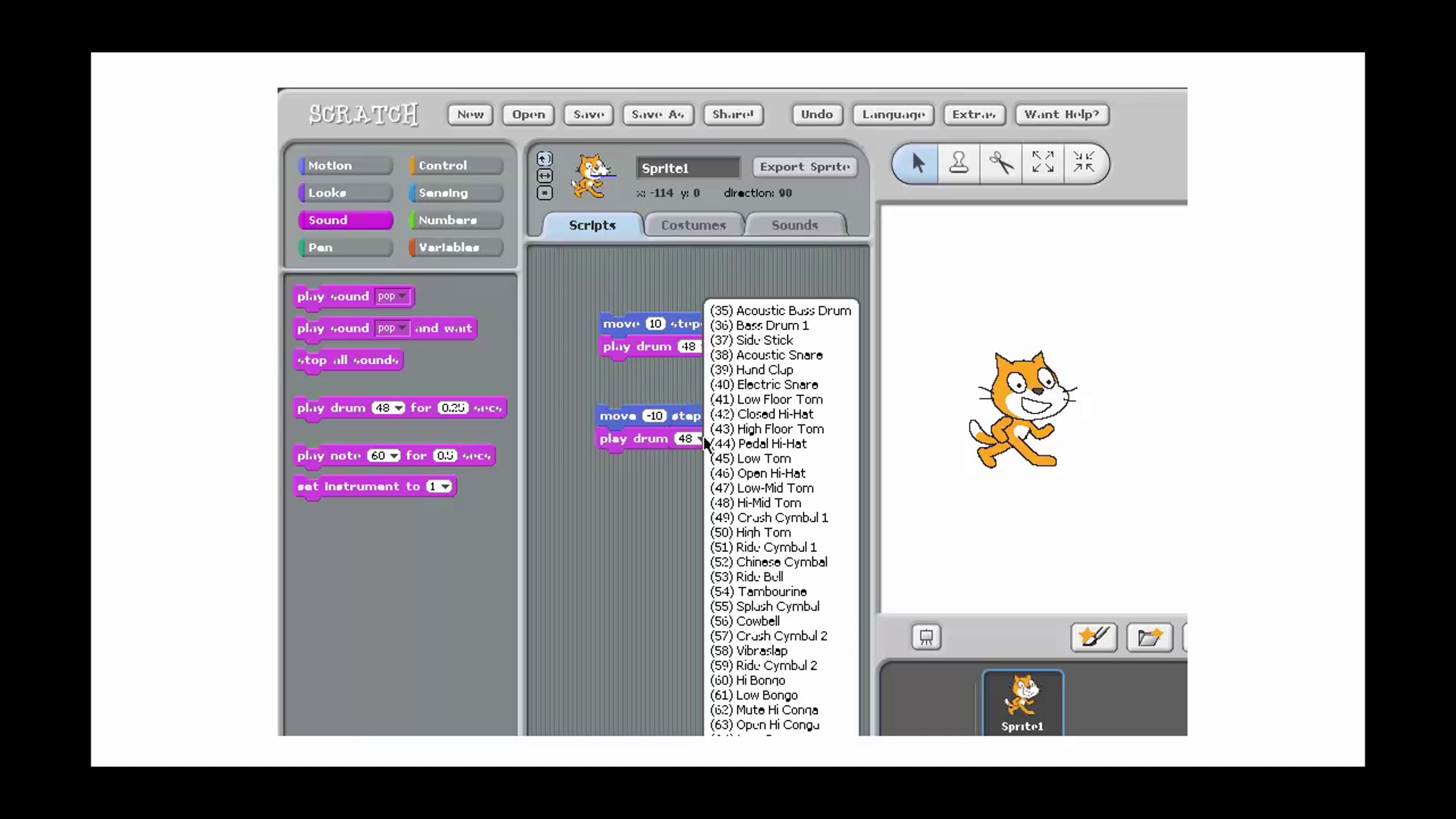Click the shrink sprite tool

[x=1083, y=162]
